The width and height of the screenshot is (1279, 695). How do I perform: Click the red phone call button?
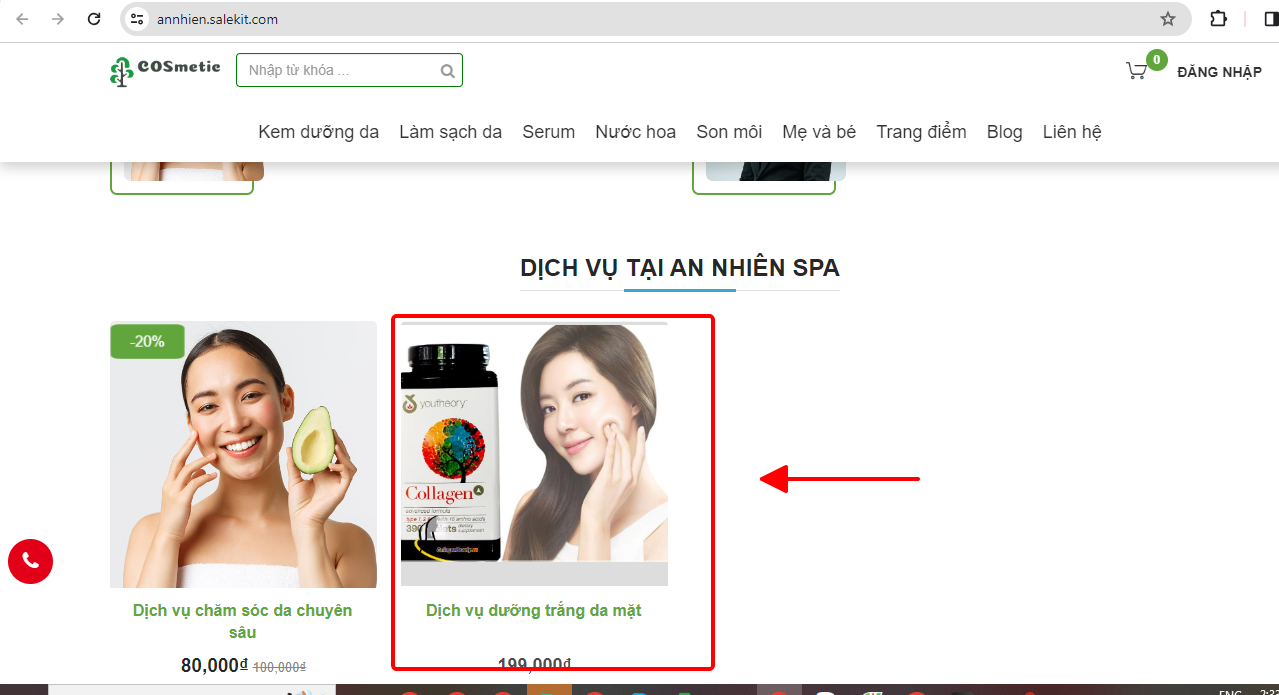click(x=30, y=561)
